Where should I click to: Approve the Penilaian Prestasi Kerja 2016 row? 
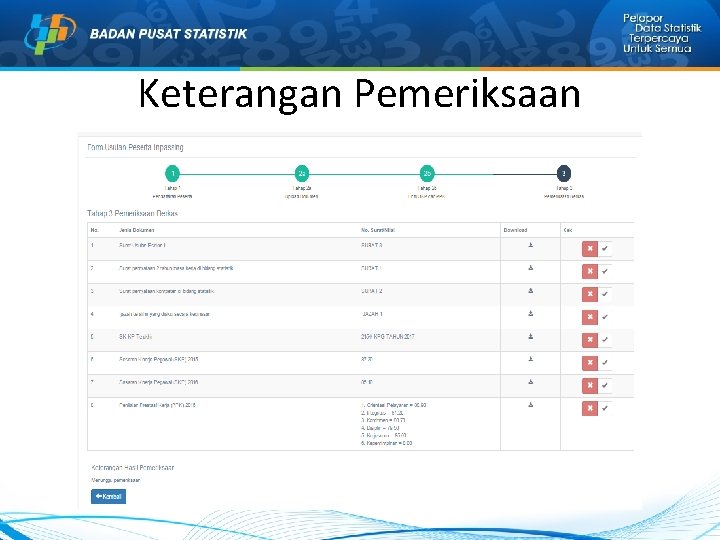[x=605, y=408]
